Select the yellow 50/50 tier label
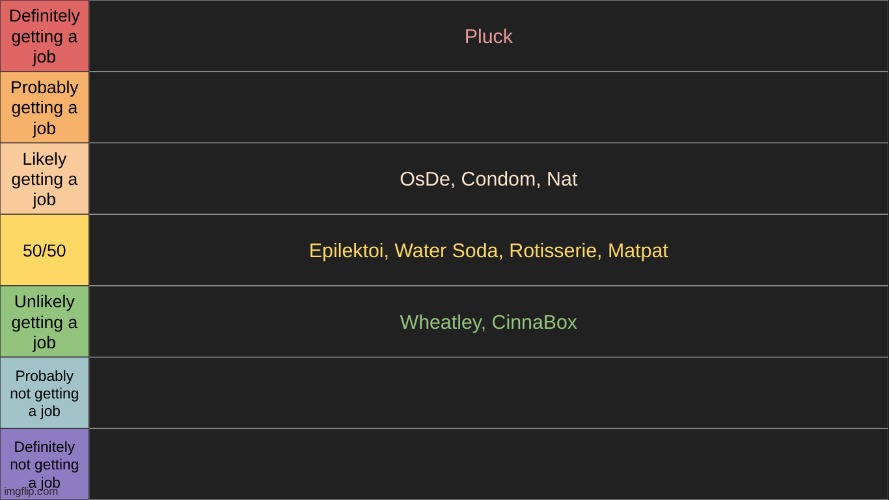 (44, 250)
